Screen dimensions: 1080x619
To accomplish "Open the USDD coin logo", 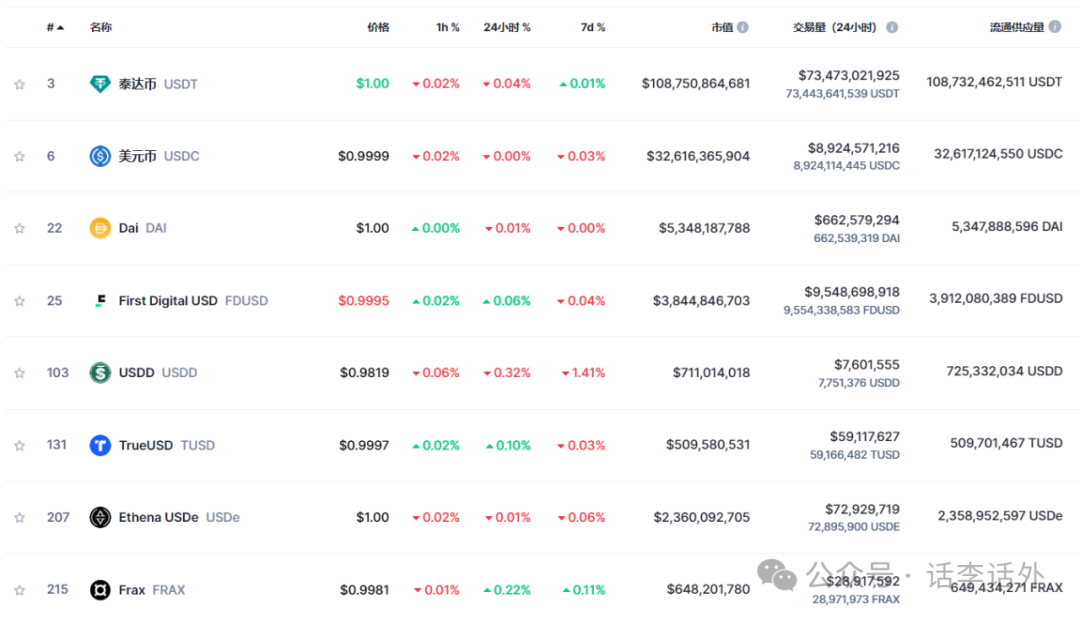I will tap(100, 373).
